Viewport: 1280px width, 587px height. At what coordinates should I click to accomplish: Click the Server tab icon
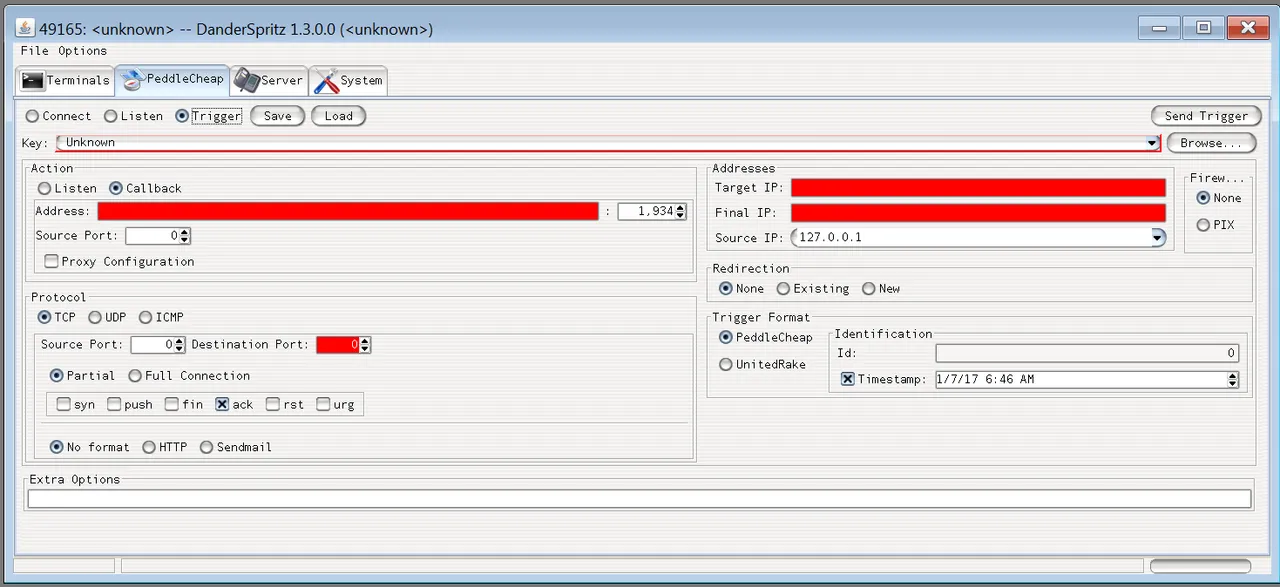[246, 80]
